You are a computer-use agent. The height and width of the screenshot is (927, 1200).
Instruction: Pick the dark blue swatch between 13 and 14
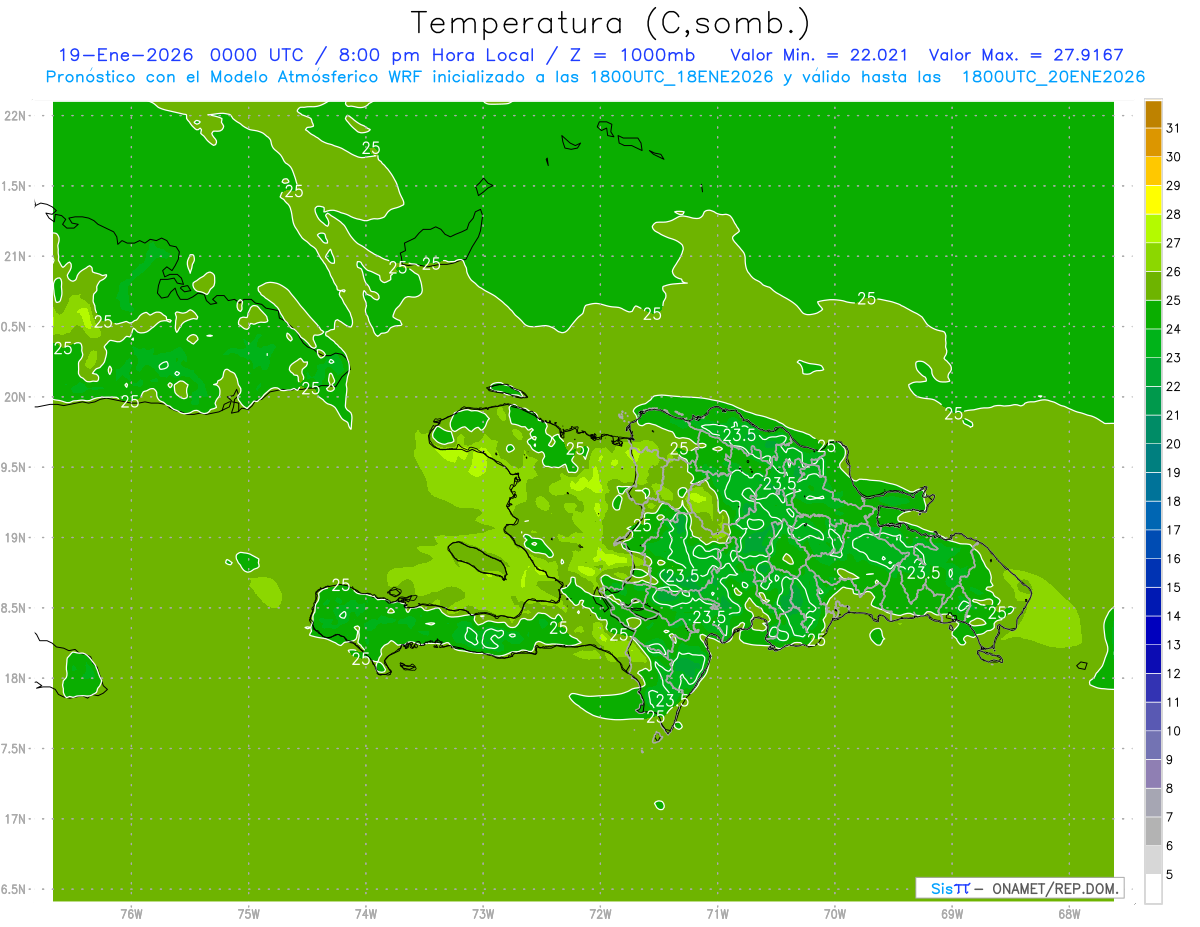click(1153, 630)
